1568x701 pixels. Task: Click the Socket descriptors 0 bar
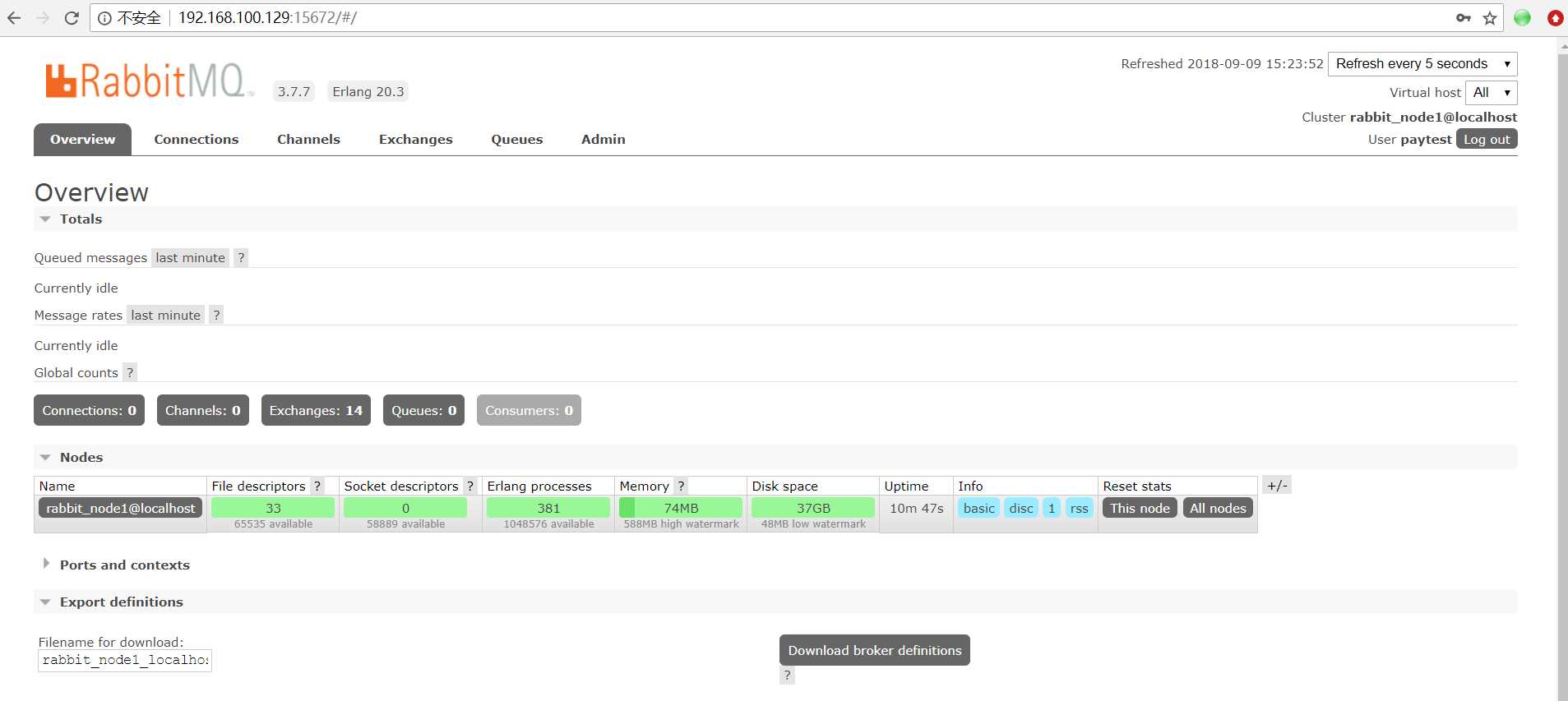(405, 509)
